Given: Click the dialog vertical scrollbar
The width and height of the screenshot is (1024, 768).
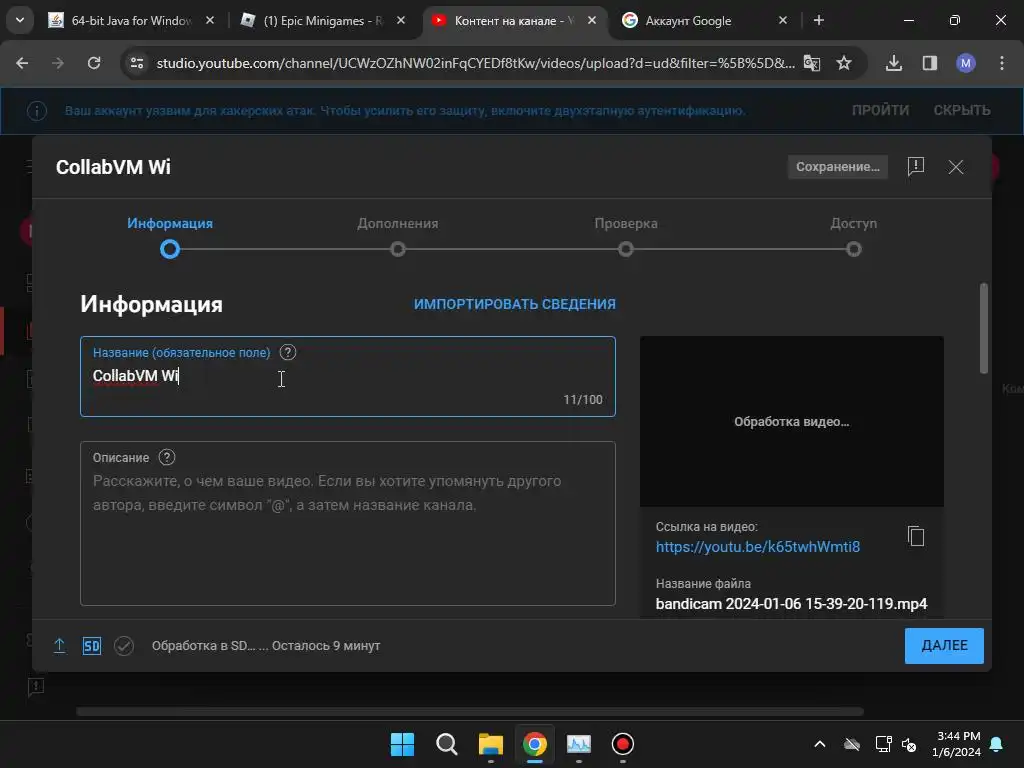Looking at the screenshot, I should pyautogui.click(x=984, y=328).
